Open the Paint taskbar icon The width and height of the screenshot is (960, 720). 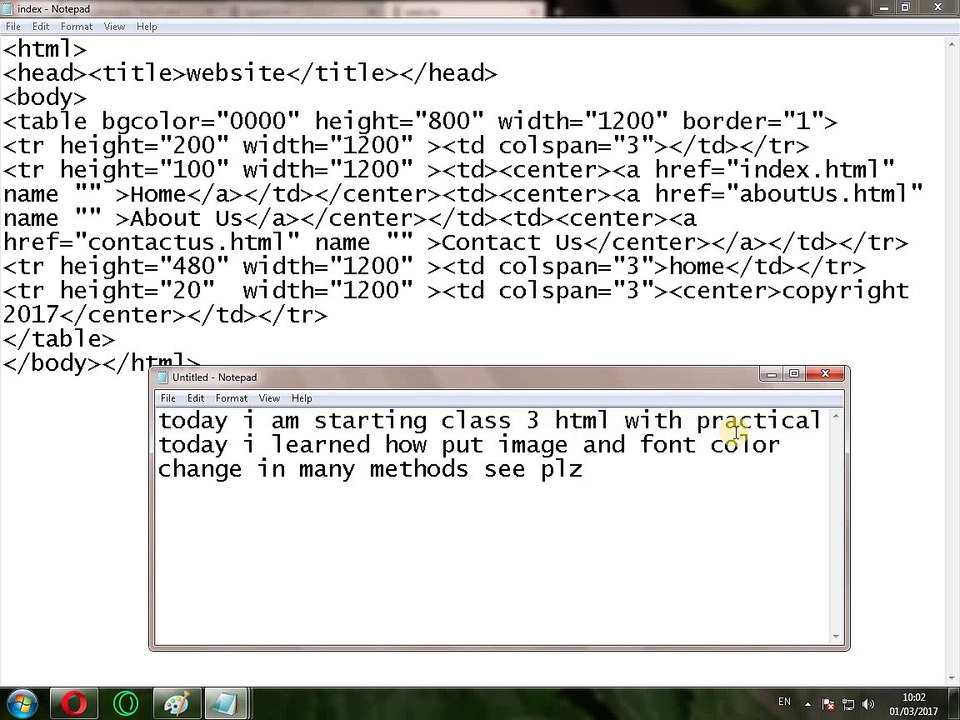(x=176, y=703)
